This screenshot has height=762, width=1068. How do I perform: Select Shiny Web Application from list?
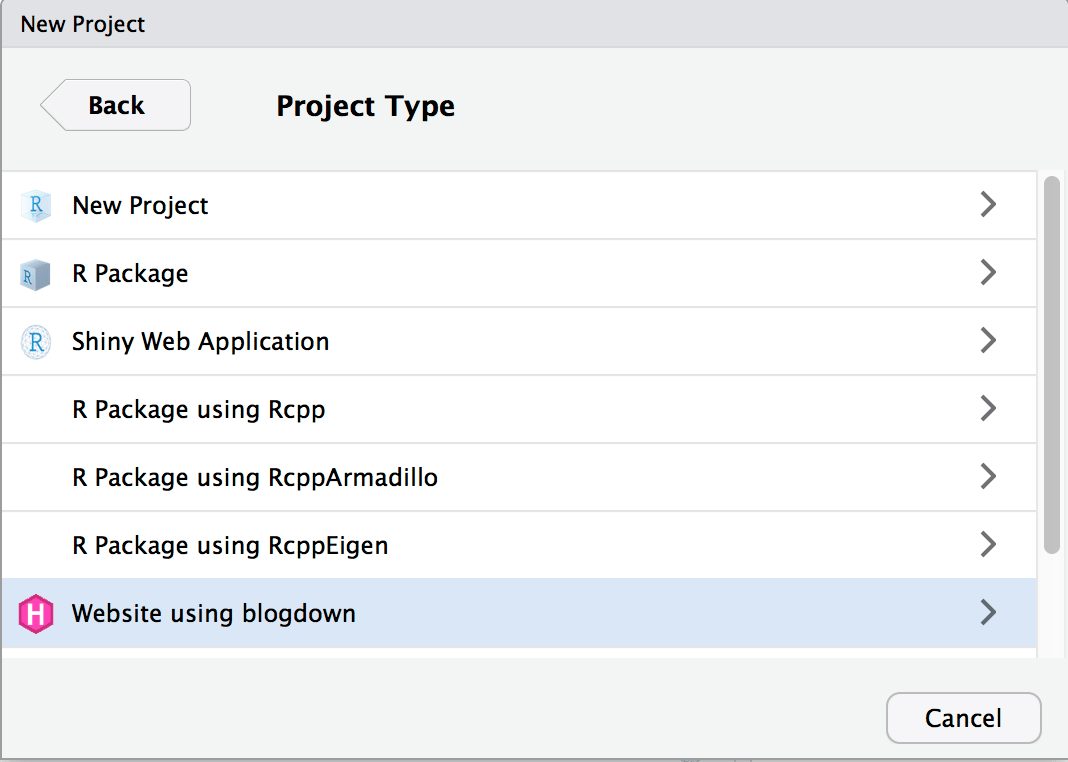pos(200,342)
